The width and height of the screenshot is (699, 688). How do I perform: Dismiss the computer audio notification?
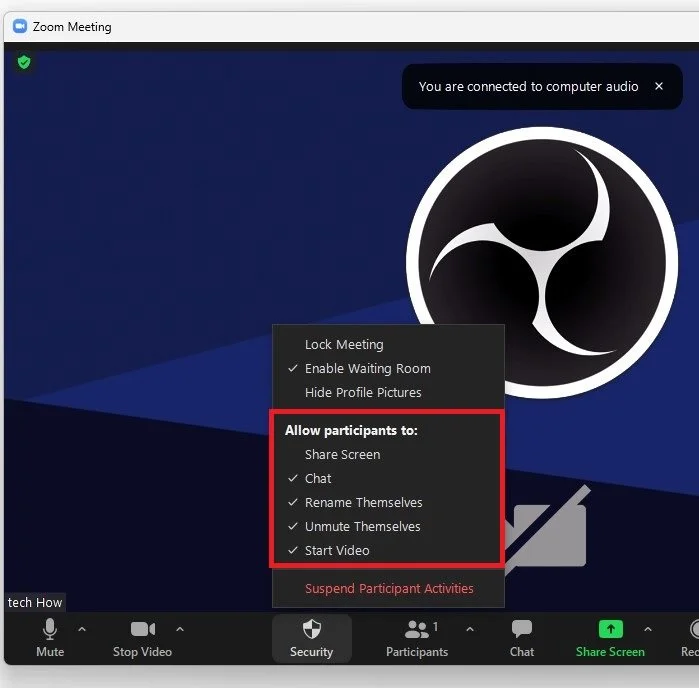tap(659, 86)
